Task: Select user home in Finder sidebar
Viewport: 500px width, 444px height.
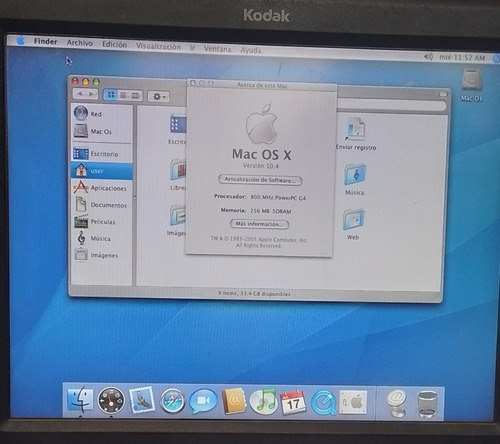Action: point(101,171)
